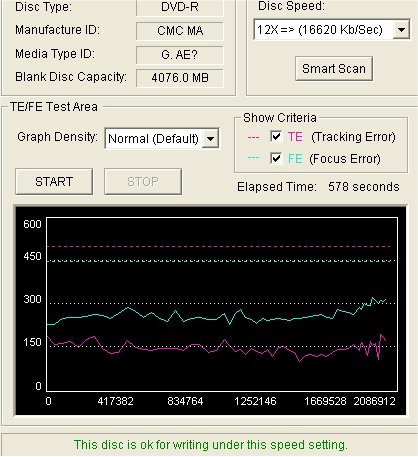
Task: Click the cyan dashed FE legend swatch
Action: pyautogui.click(x=253, y=158)
